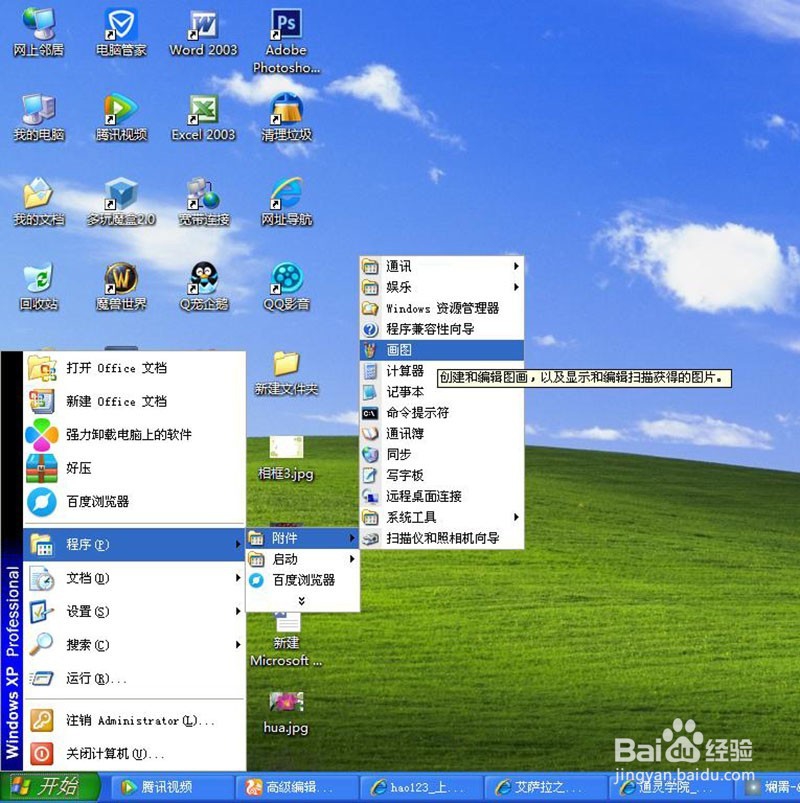Expand the 附件 submenu item
The width and height of the screenshot is (800, 803).
pos(303,538)
